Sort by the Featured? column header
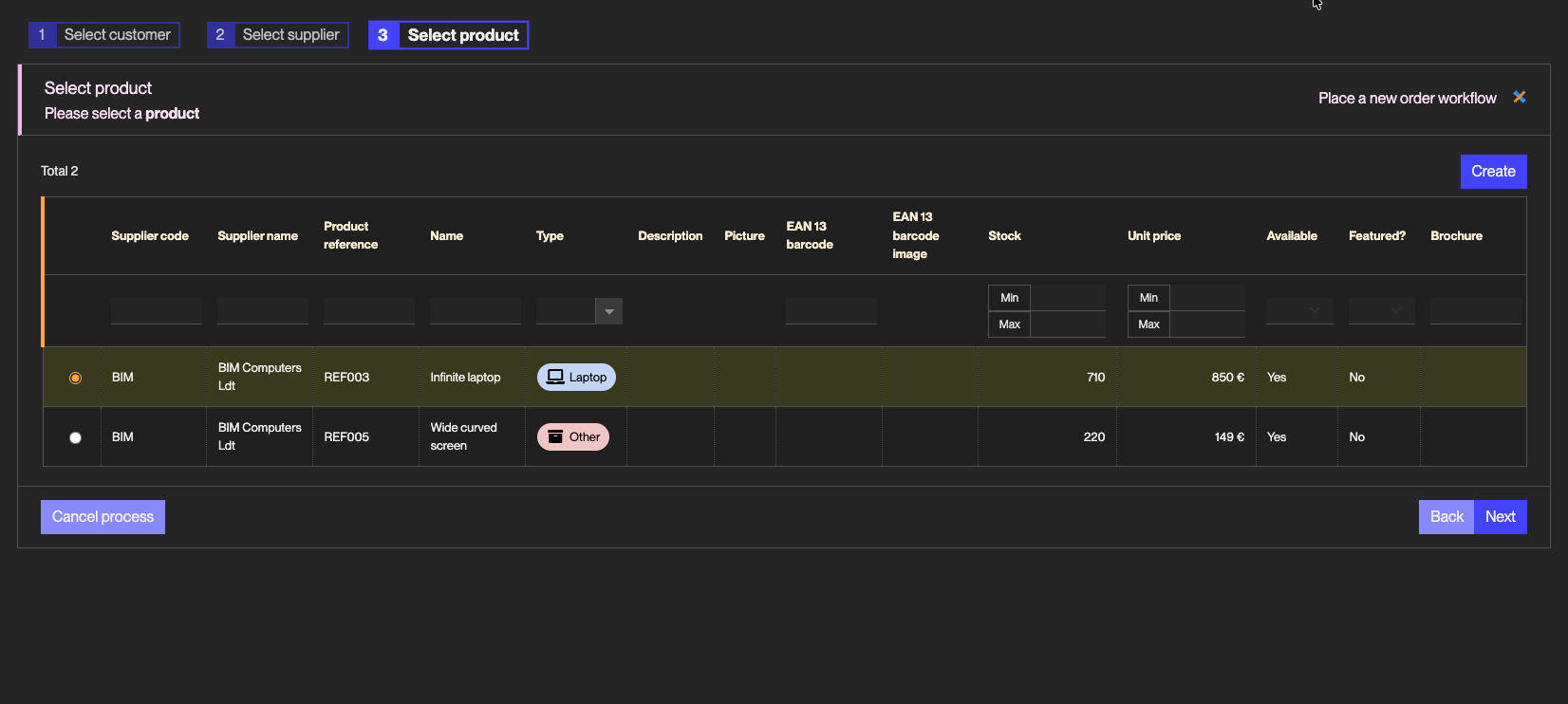 click(x=1377, y=236)
